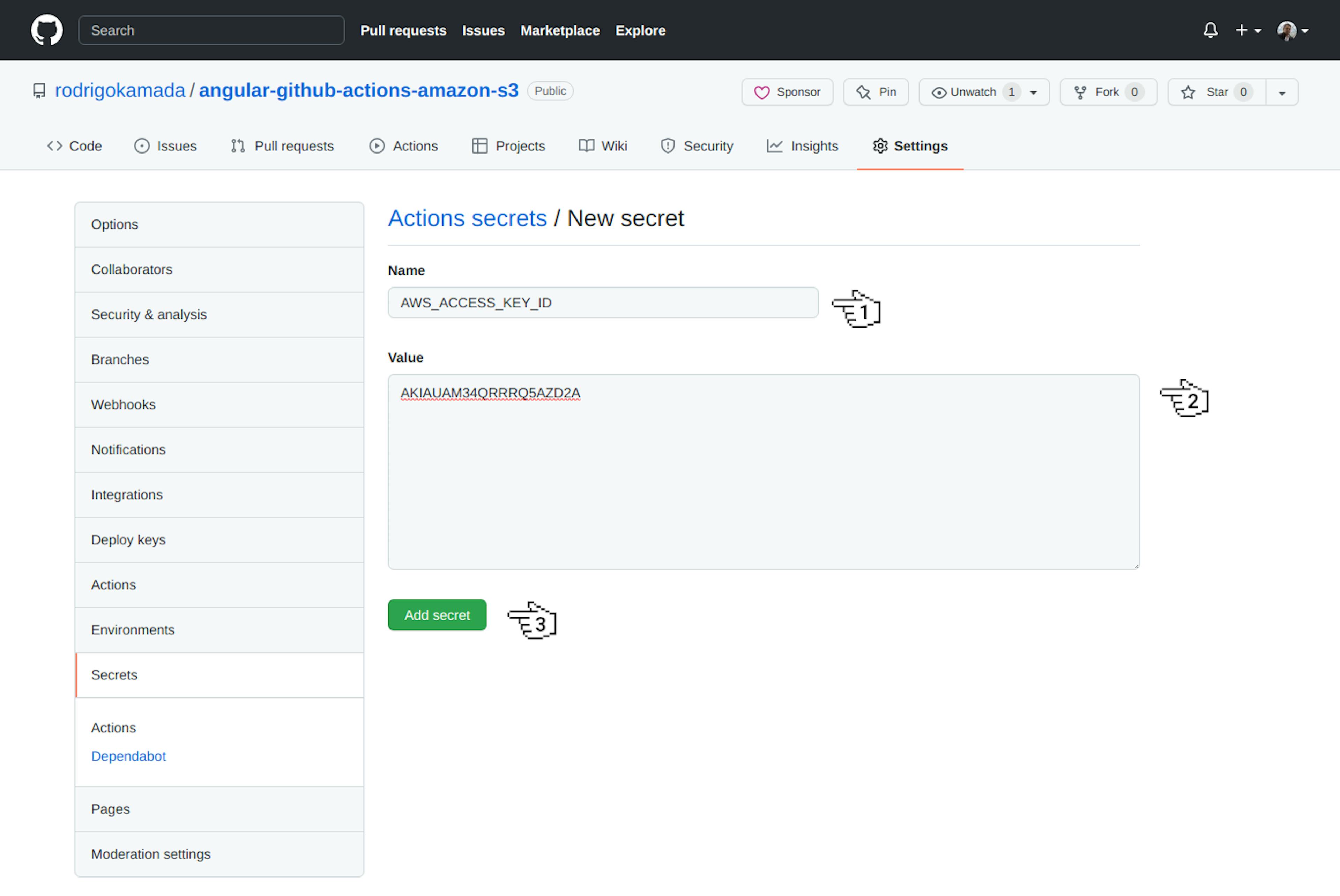This screenshot has width=1340, height=896.
Task: Open Environments settings
Action: point(219,630)
